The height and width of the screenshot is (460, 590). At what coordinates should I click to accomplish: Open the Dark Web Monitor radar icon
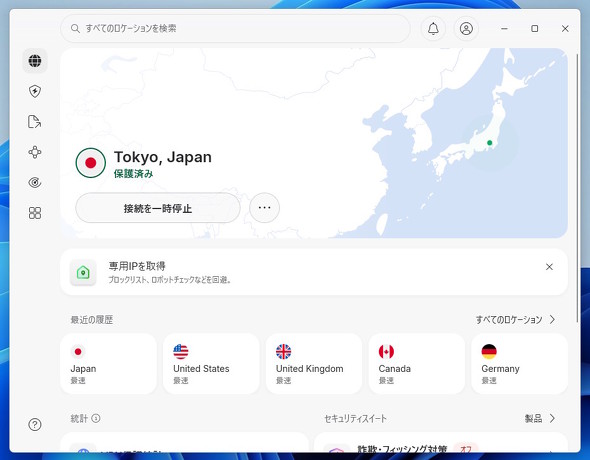pos(35,182)
